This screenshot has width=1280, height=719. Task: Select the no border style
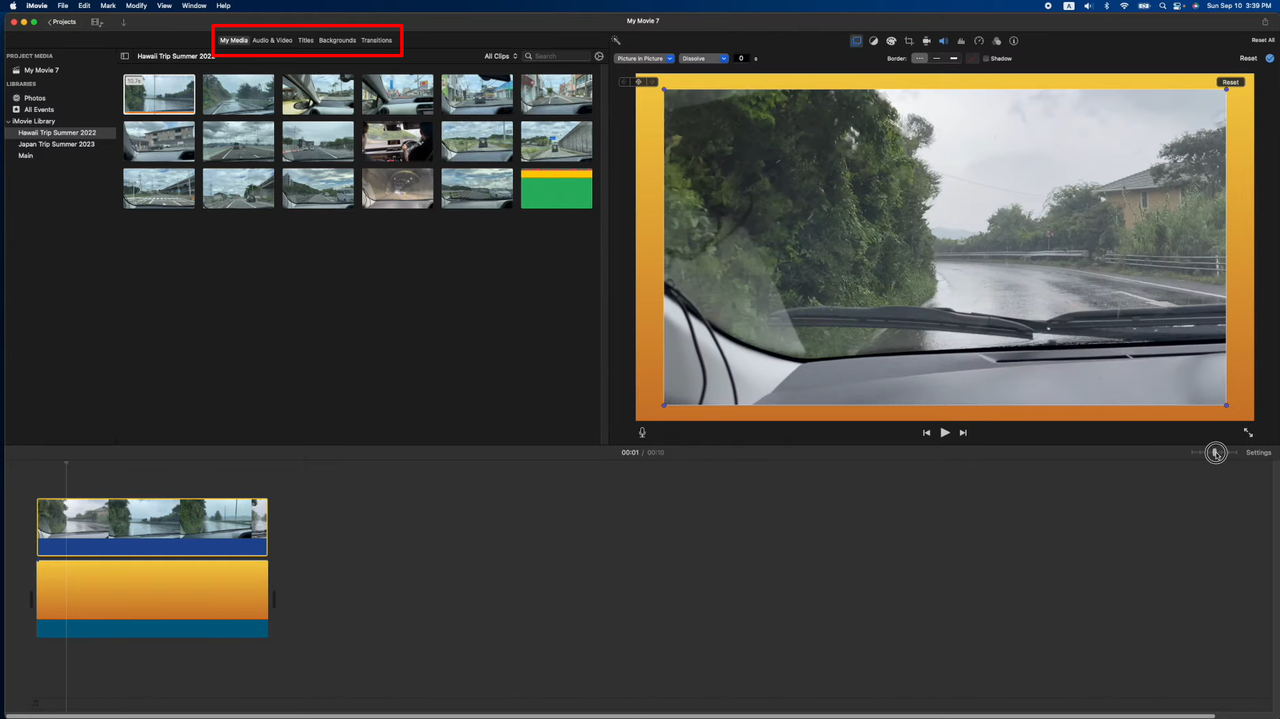tap(920, 59)
